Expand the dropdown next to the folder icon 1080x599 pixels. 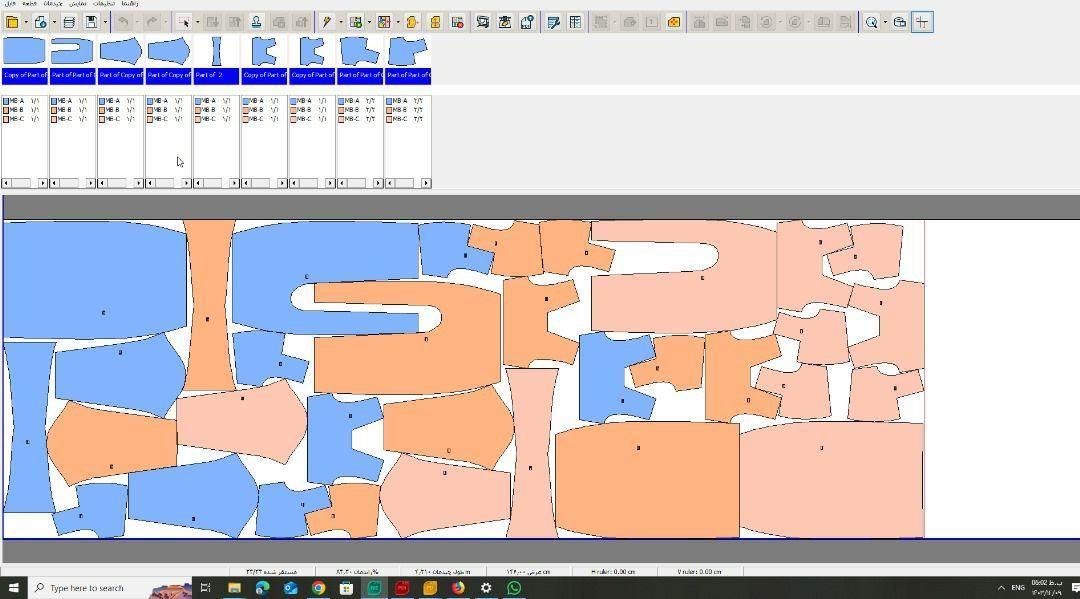click(25, 22)
